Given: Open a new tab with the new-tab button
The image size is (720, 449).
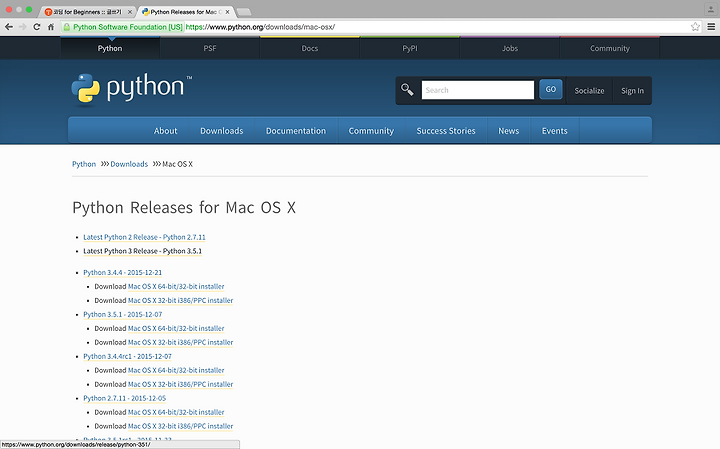Looking at the screenshot, I should click(x=244, y=12).
